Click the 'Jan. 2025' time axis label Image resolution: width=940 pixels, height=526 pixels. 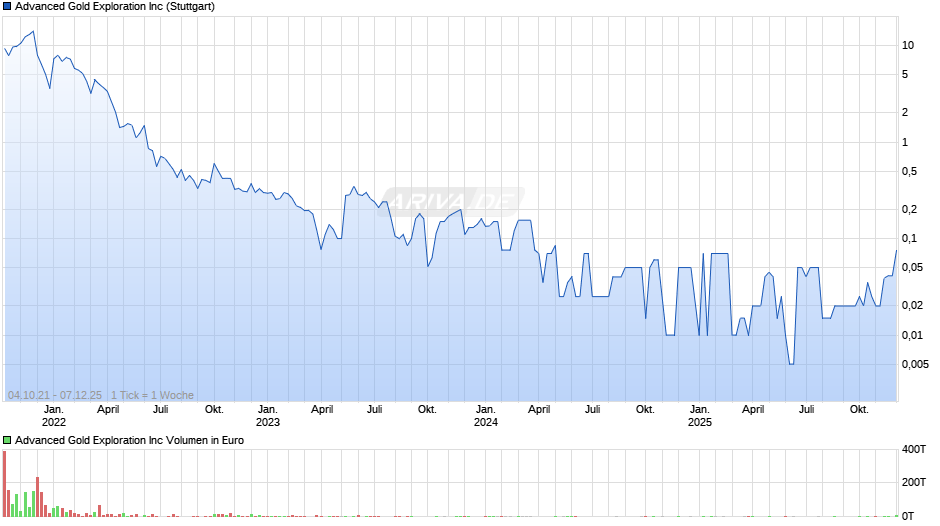point(700,416)
